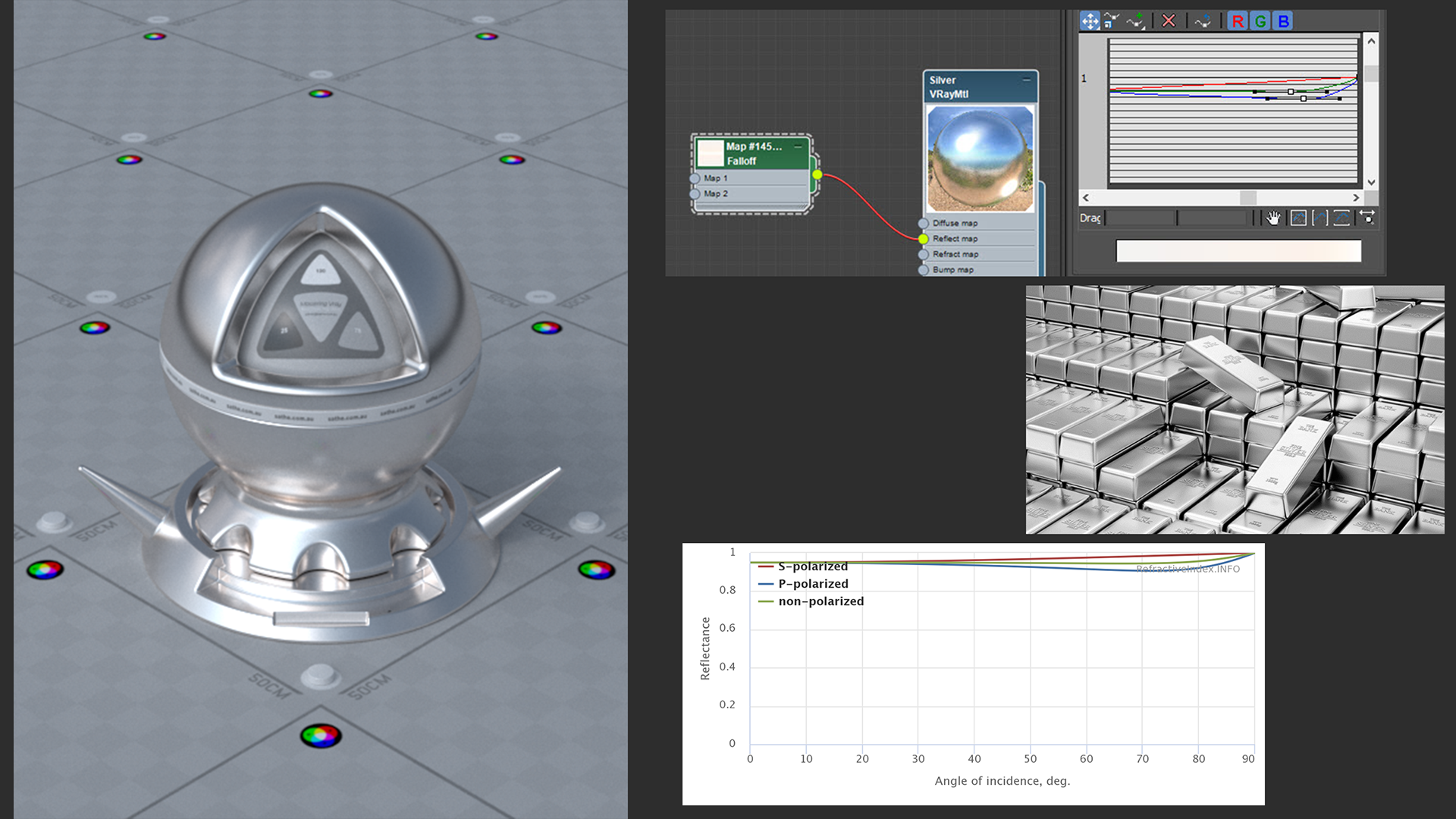Click the Drag label in curve editor
The width and height of the screenshot is (1456, 819).
[x=1090, y=218]
